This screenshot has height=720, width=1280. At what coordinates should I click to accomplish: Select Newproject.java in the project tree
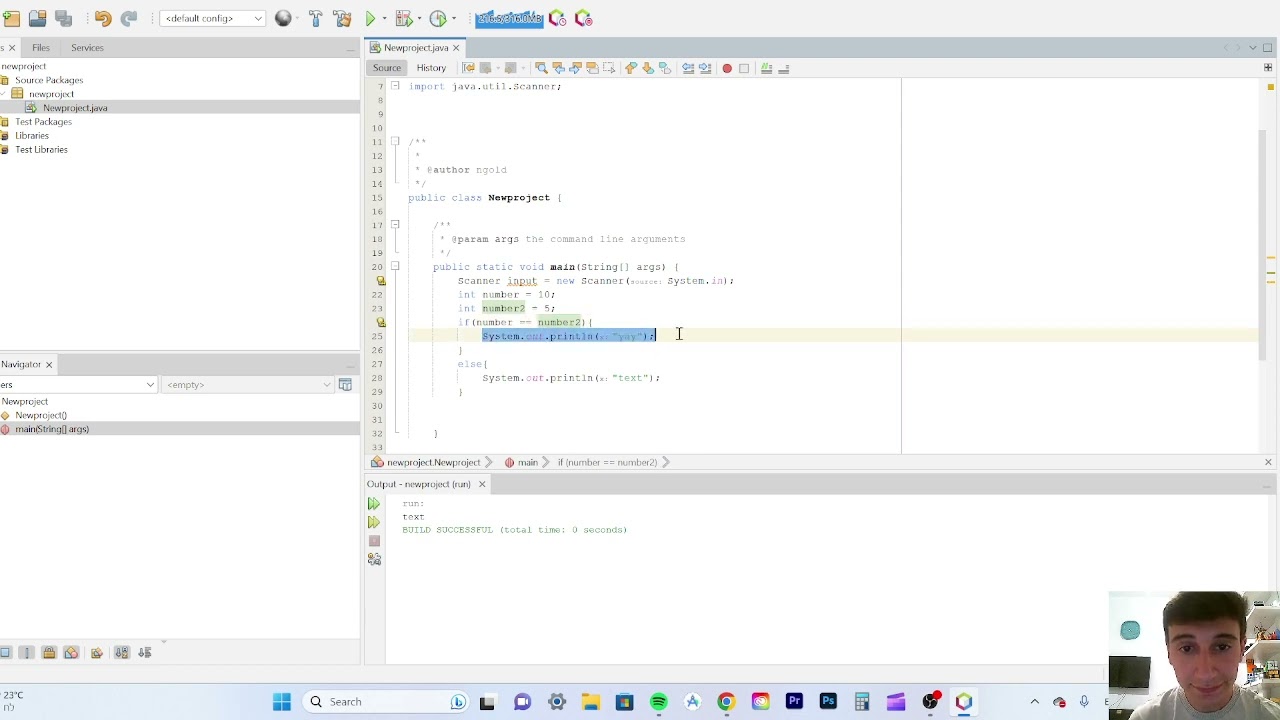75,108
